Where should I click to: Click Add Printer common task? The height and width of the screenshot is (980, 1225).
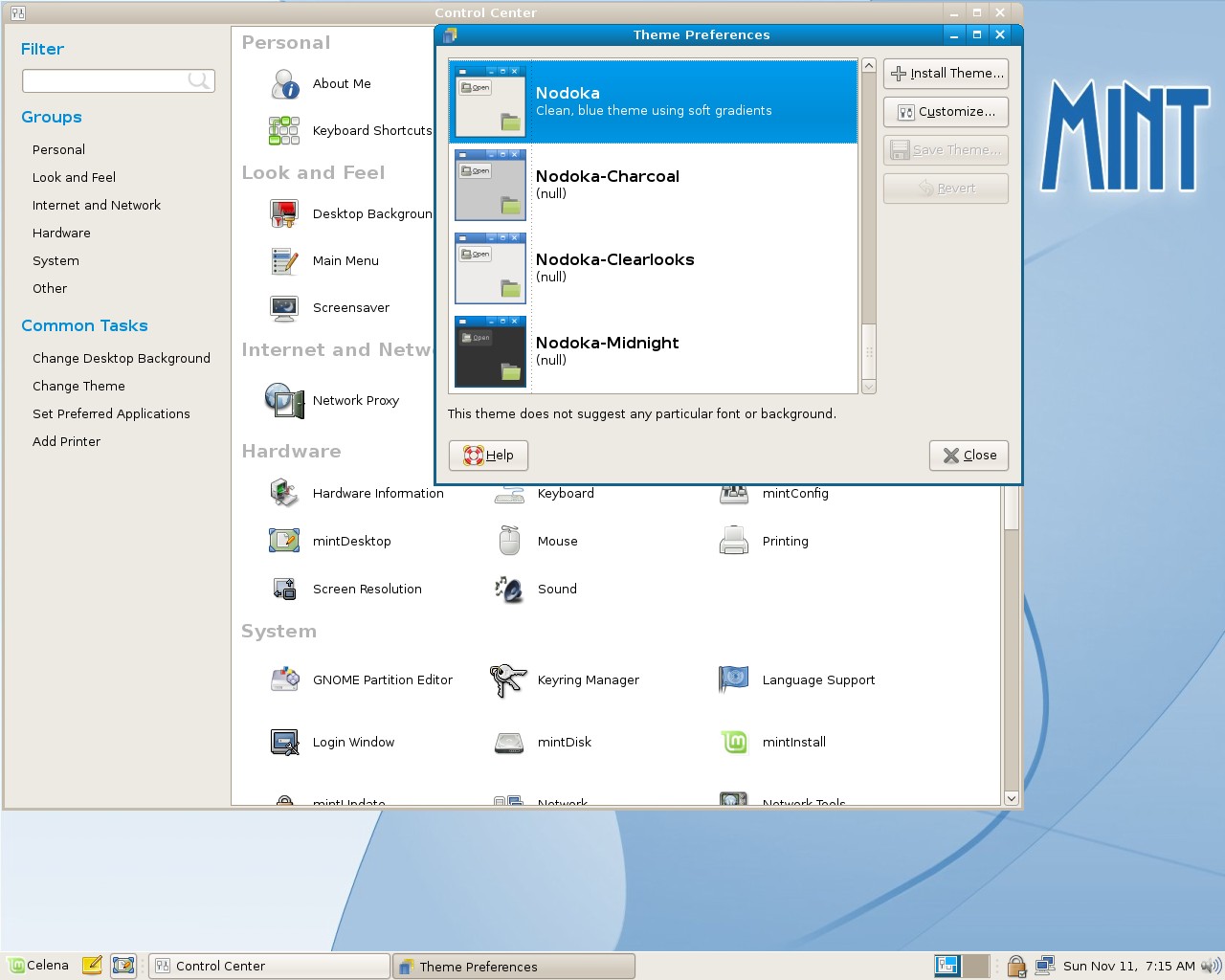(x=66, y=441)
